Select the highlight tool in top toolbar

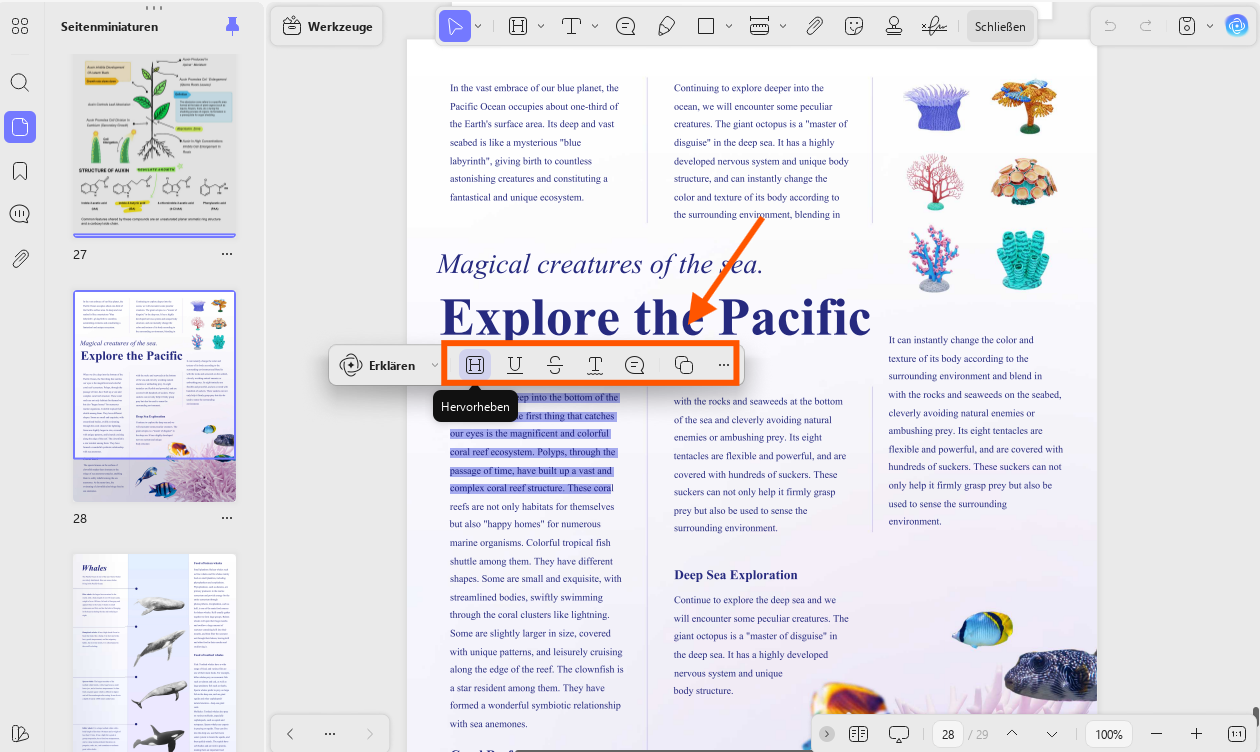click(x=518, y=27)
